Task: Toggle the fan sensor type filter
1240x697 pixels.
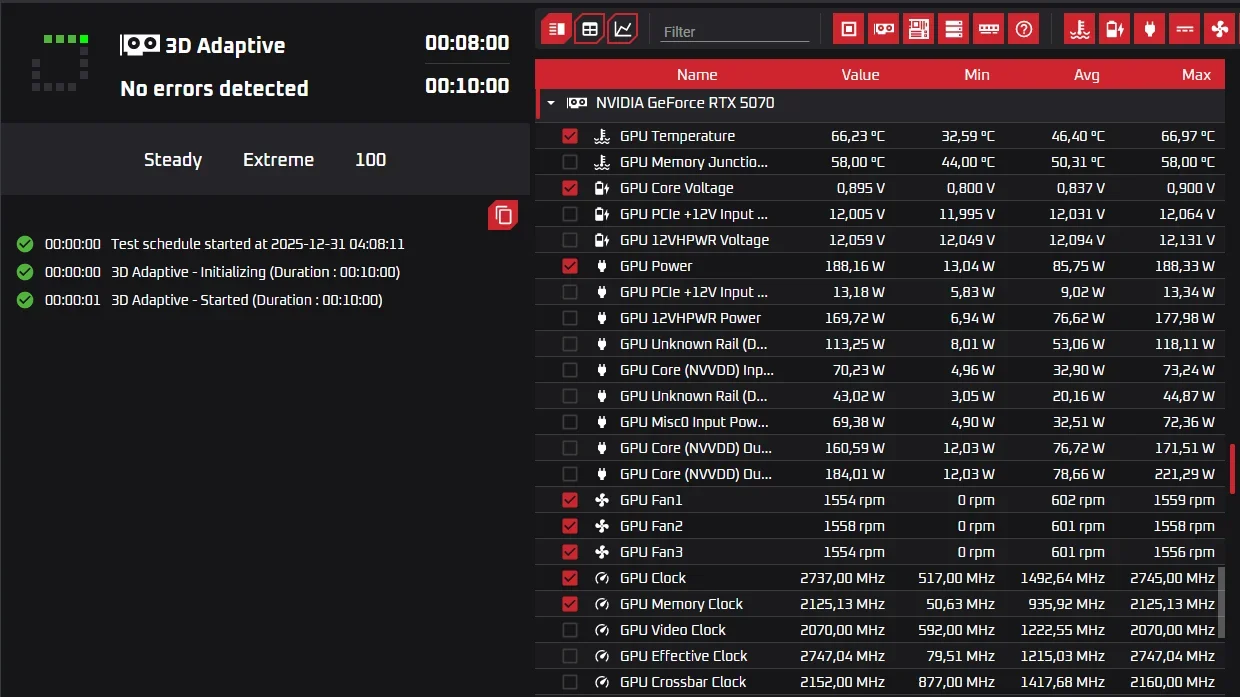Action: pyautogui.click(x=1219, y=29)
